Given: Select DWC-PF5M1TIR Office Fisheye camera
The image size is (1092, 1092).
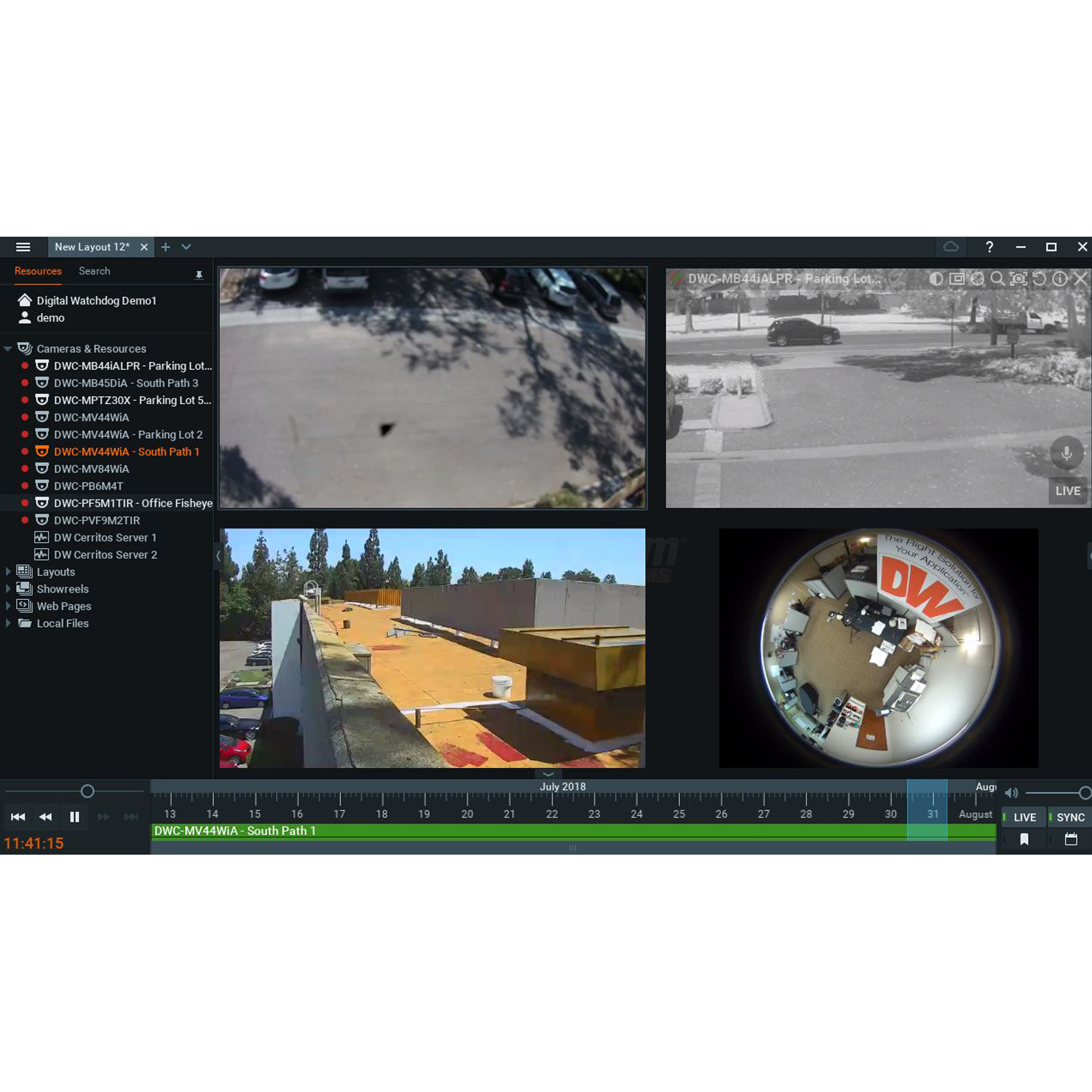Looking at the screenshot, I should click(132, 503).
